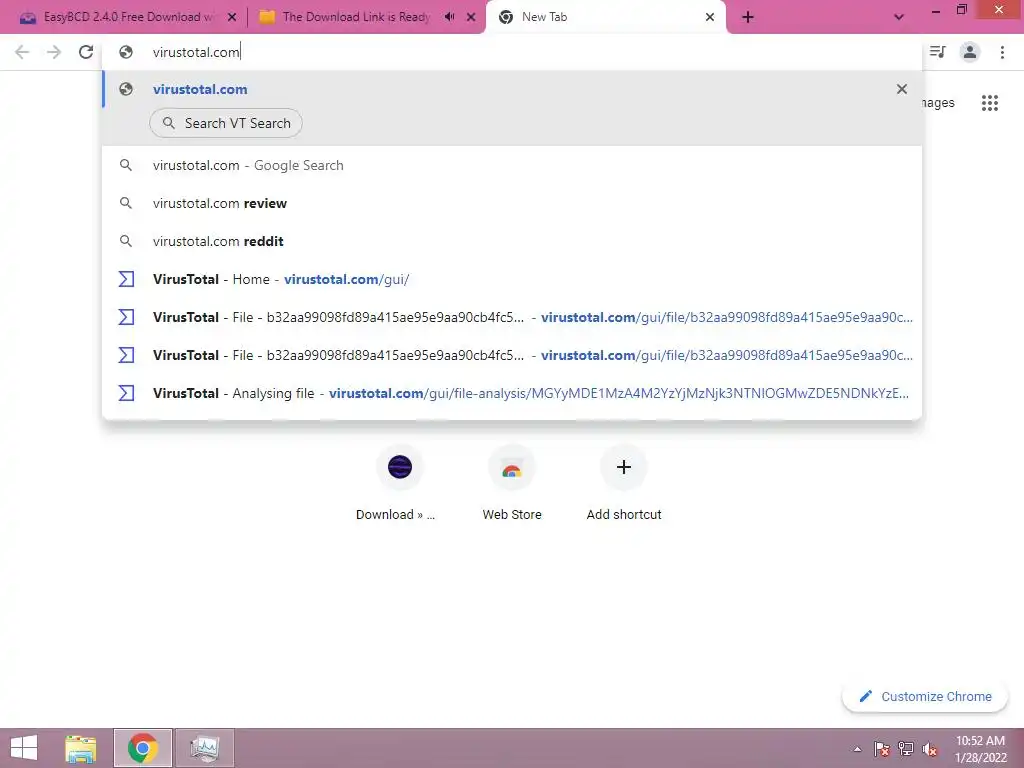Close the EasyBCD tab

232,18
